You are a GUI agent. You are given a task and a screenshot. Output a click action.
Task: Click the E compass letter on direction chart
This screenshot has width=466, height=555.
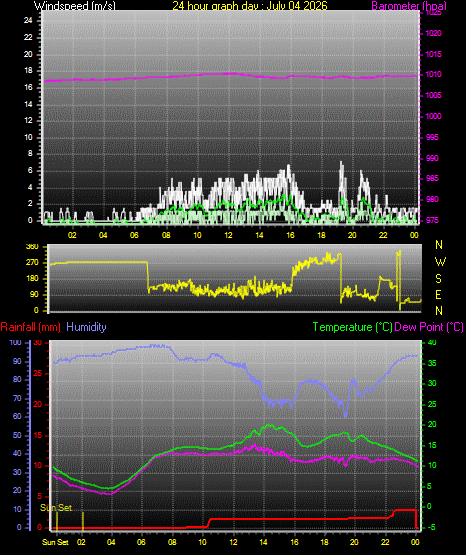(x=438, y=294)
